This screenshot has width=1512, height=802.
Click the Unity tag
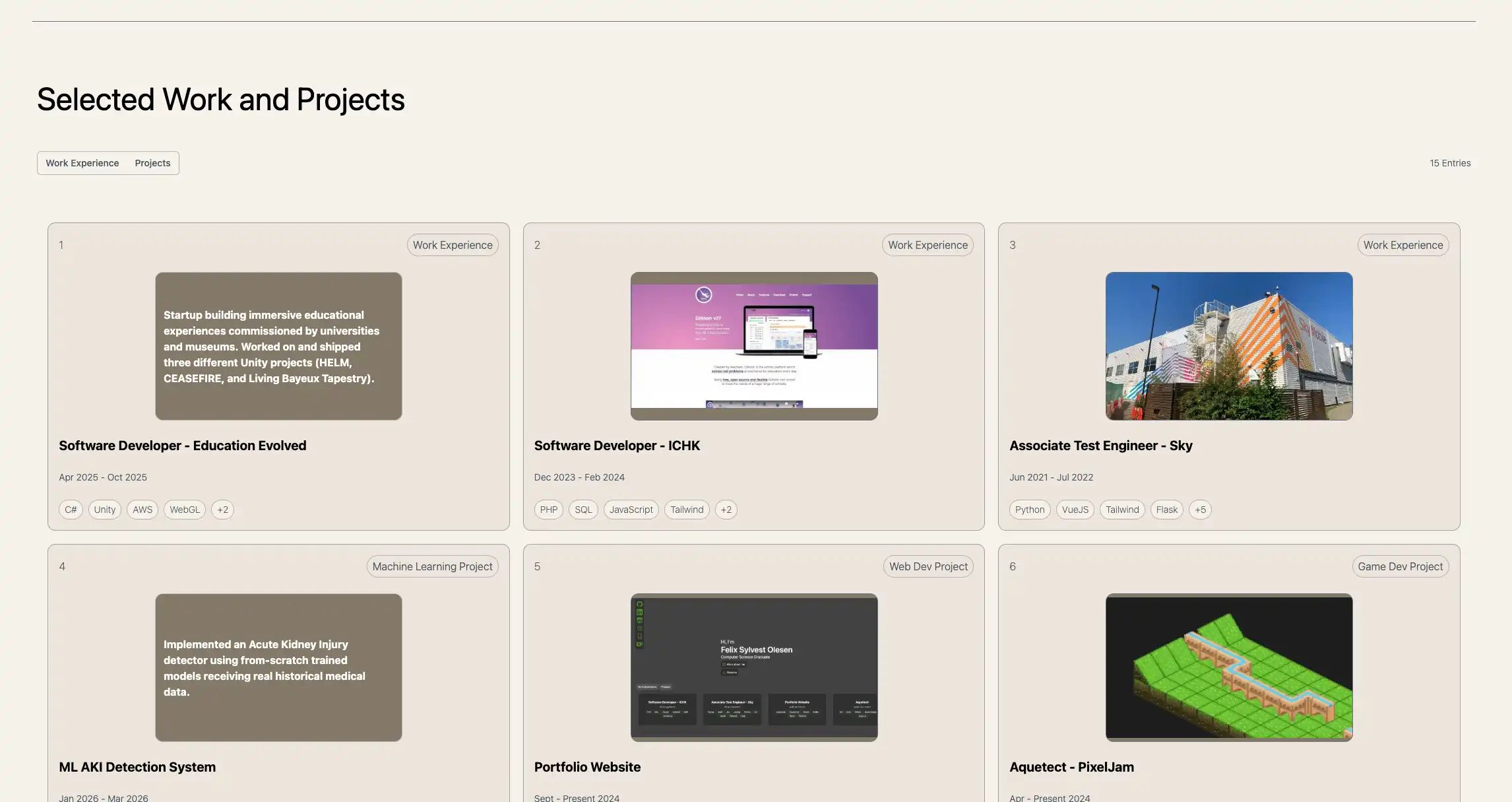pos(105,510)
